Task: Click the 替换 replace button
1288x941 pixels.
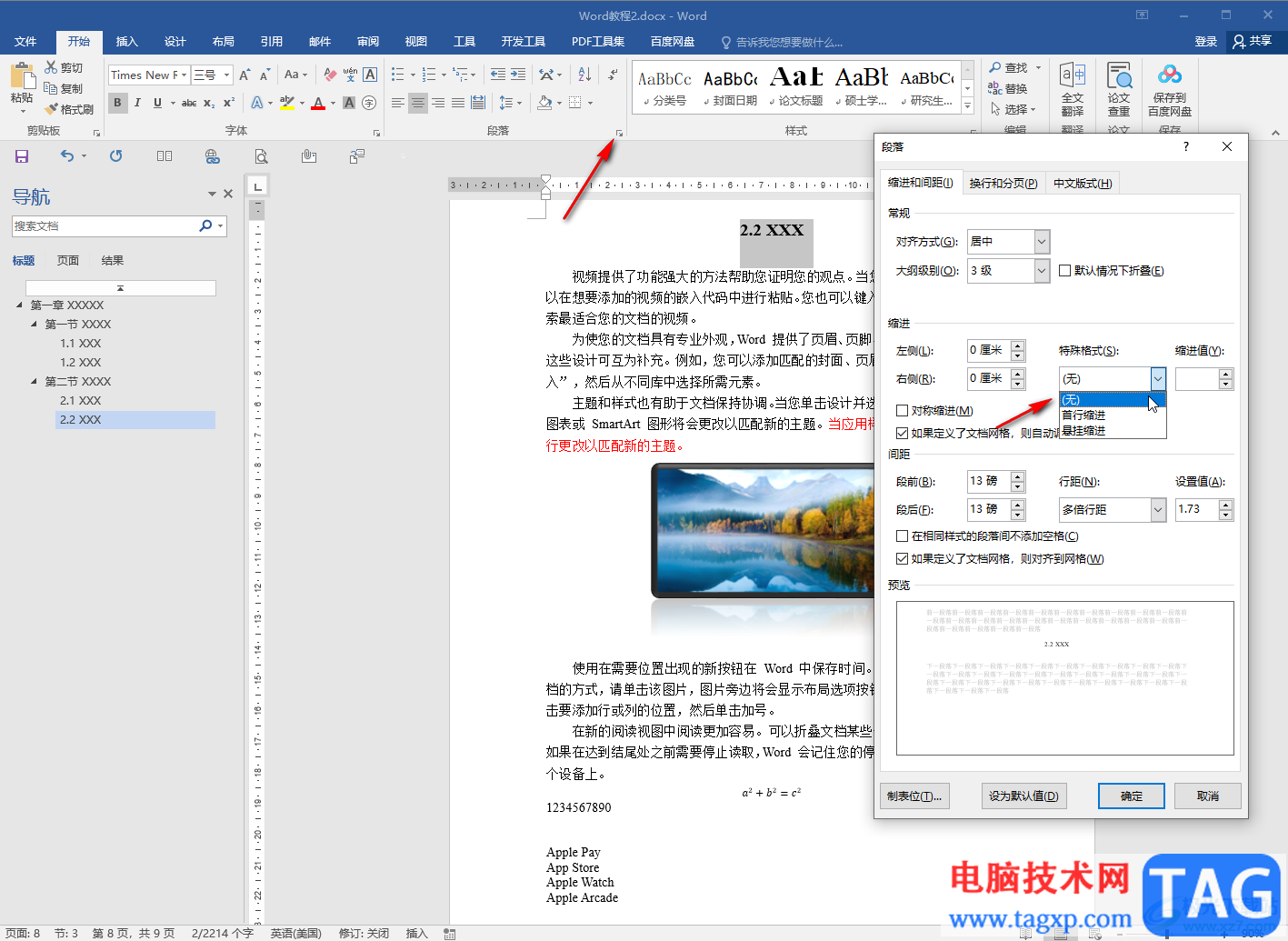Action: pos(1008,88)
